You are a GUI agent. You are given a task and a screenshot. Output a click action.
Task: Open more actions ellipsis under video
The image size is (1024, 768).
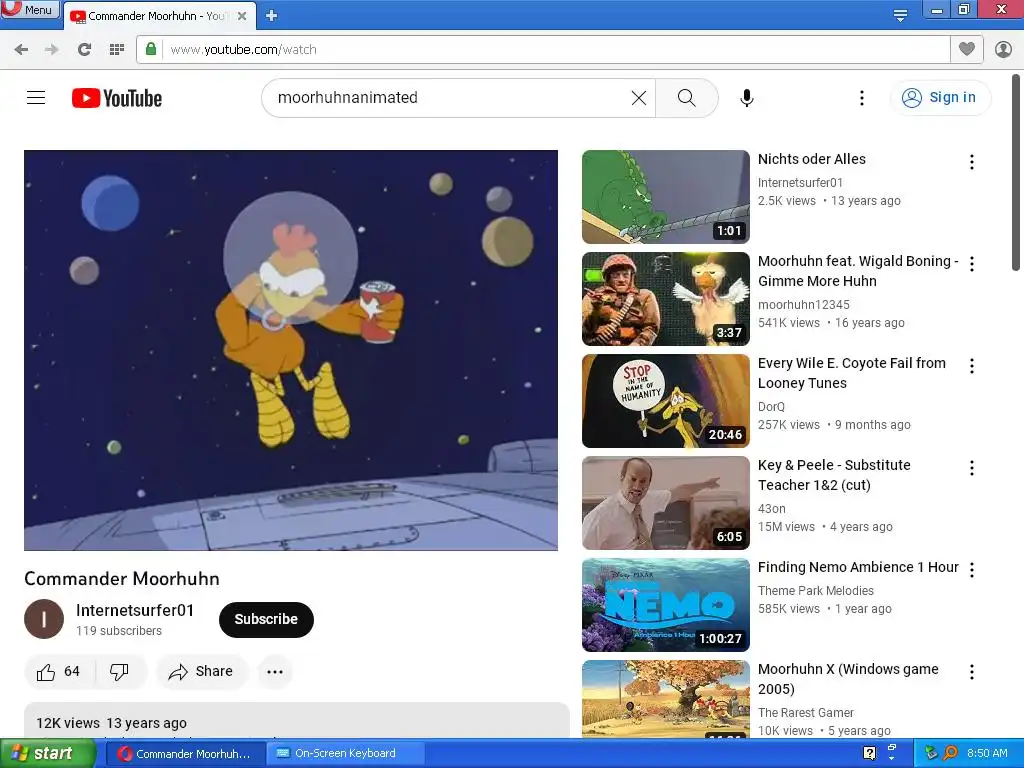[275, 671]
